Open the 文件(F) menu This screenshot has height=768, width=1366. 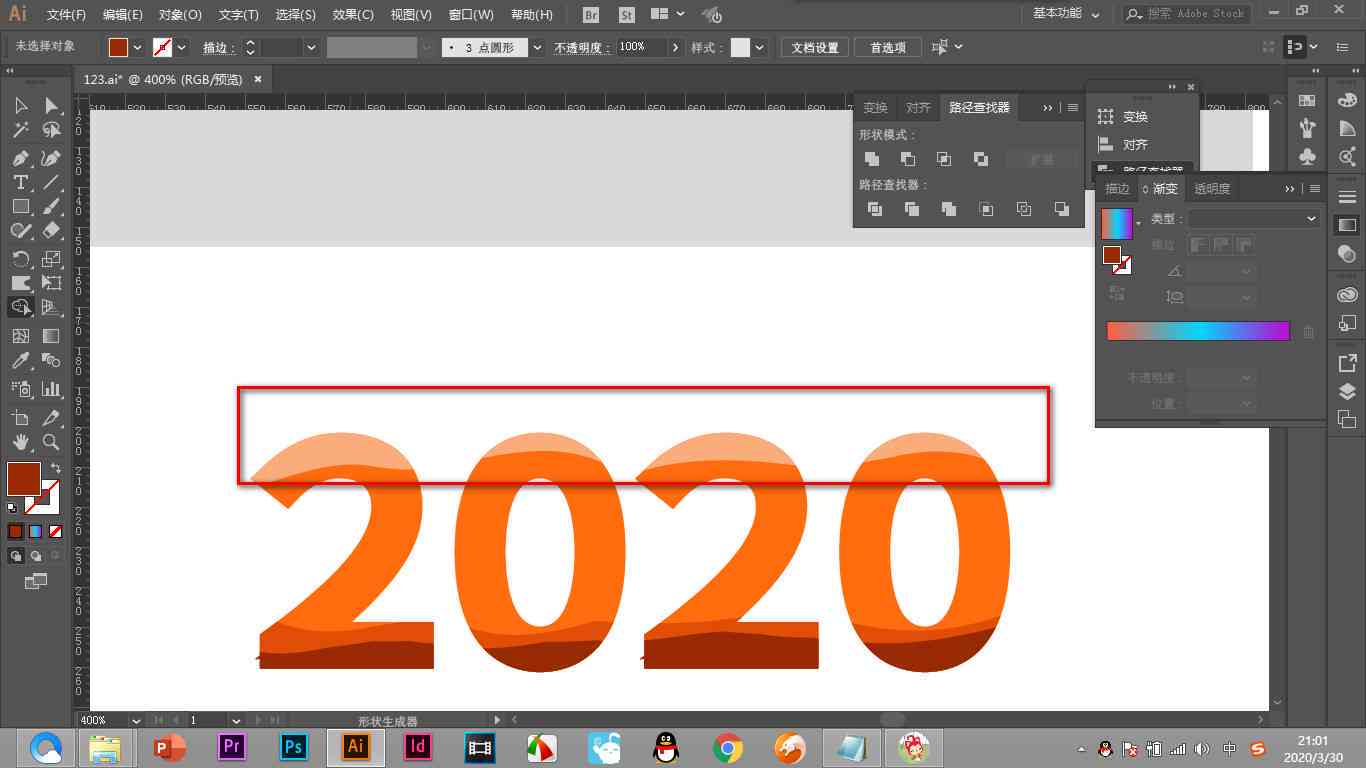tap(66, 15)
